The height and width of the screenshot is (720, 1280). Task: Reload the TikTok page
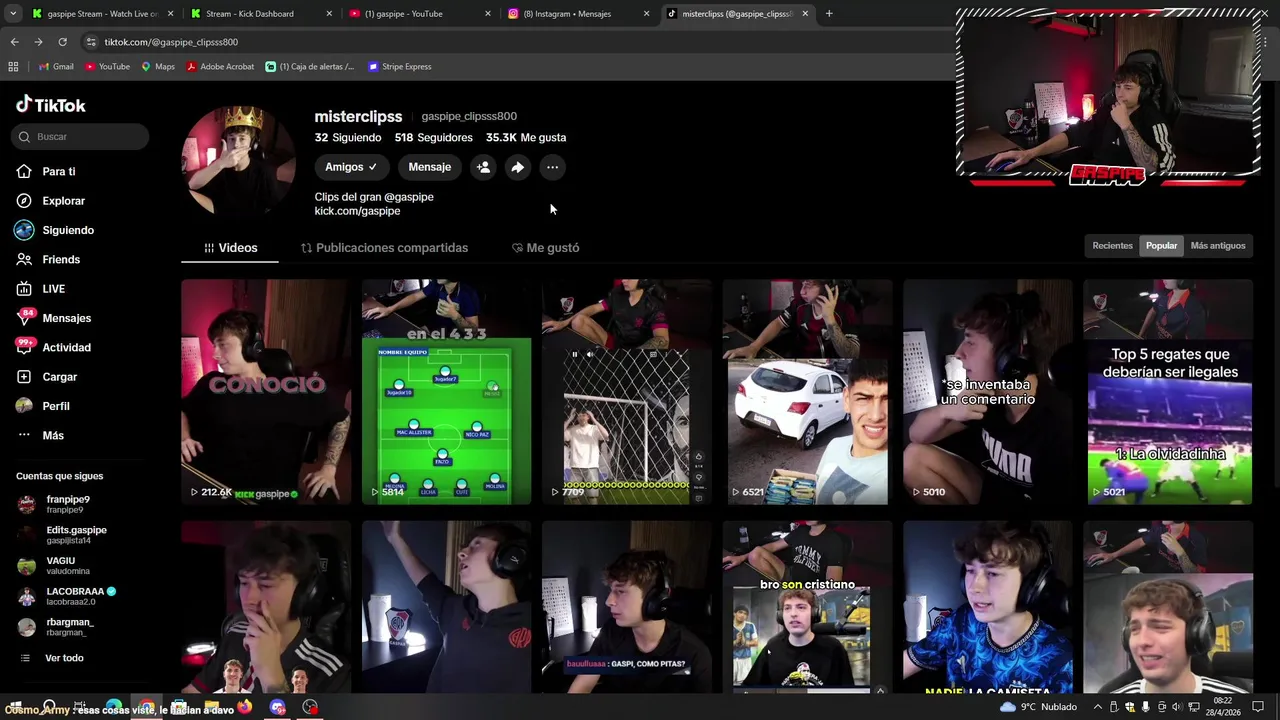[62, 42]
